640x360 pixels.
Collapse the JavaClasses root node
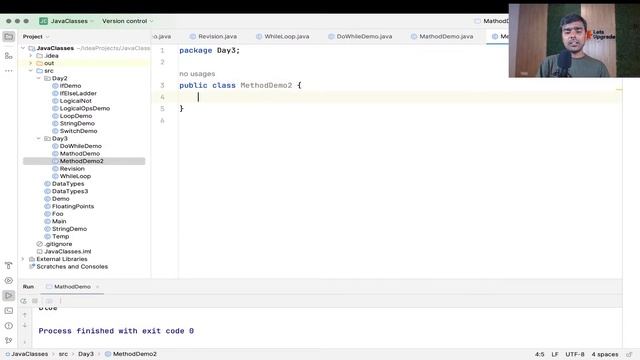coord(23,48)
